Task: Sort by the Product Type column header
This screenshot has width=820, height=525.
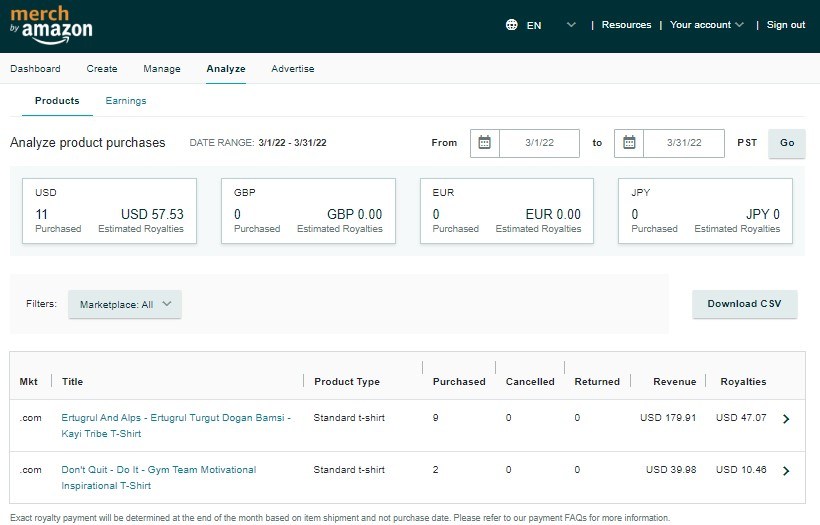Action: [x=347, y=382]
